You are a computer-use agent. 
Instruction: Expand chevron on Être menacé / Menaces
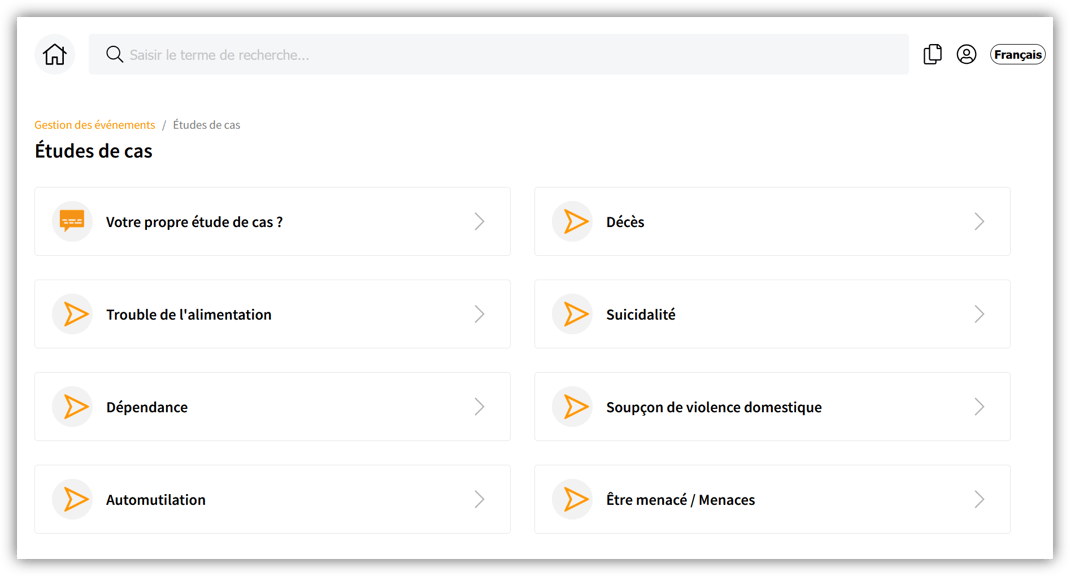(979, 499)
